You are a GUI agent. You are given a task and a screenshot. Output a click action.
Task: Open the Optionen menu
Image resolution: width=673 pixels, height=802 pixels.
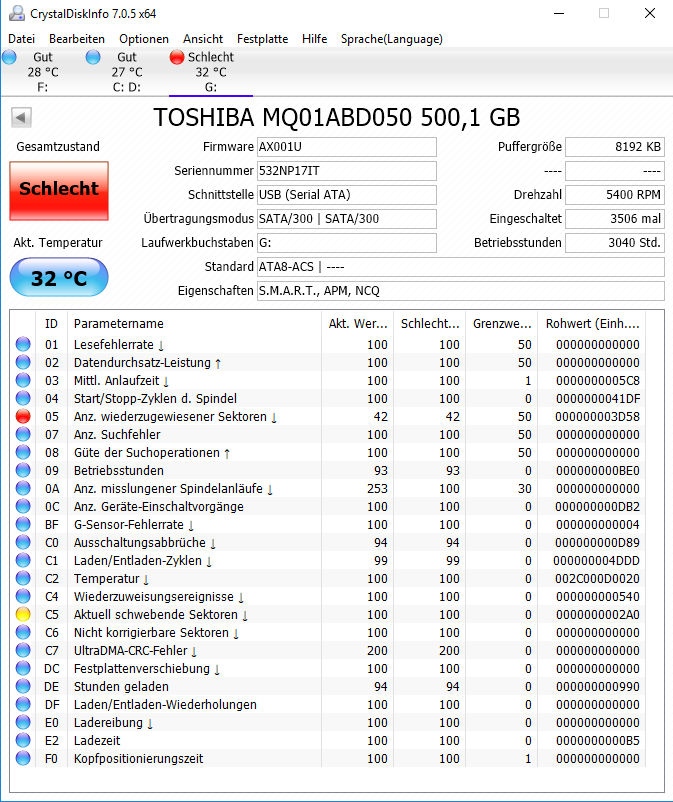click(x=144, y=39)
